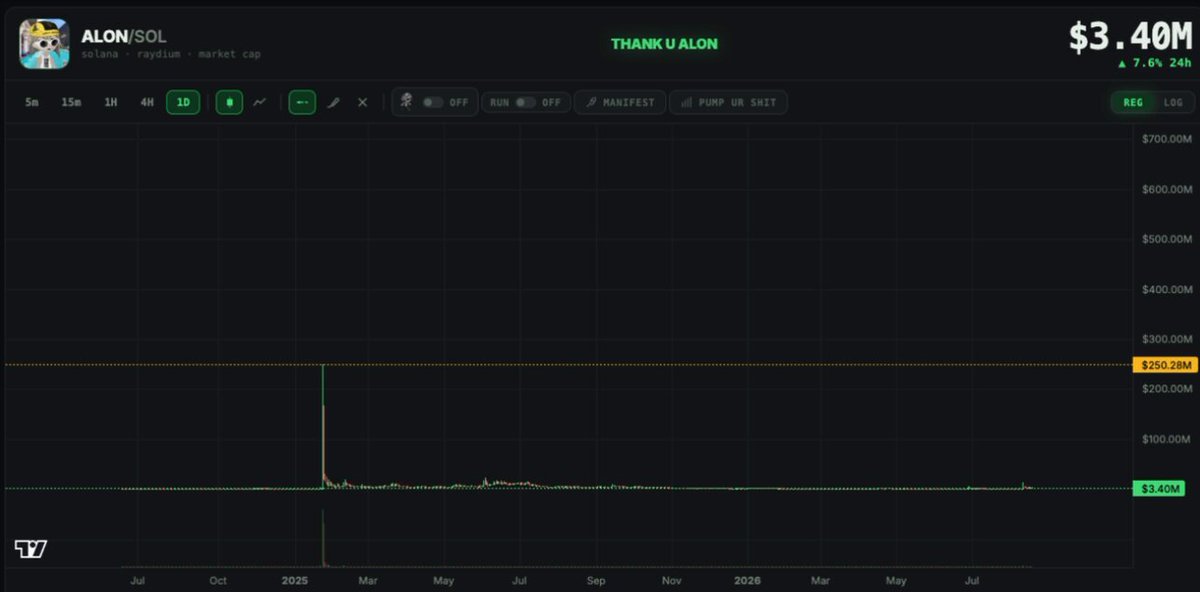The image size is (1200, 592).
Task: Click the 7.6% 24h change indicator
Action: (x=1155, y=63)
